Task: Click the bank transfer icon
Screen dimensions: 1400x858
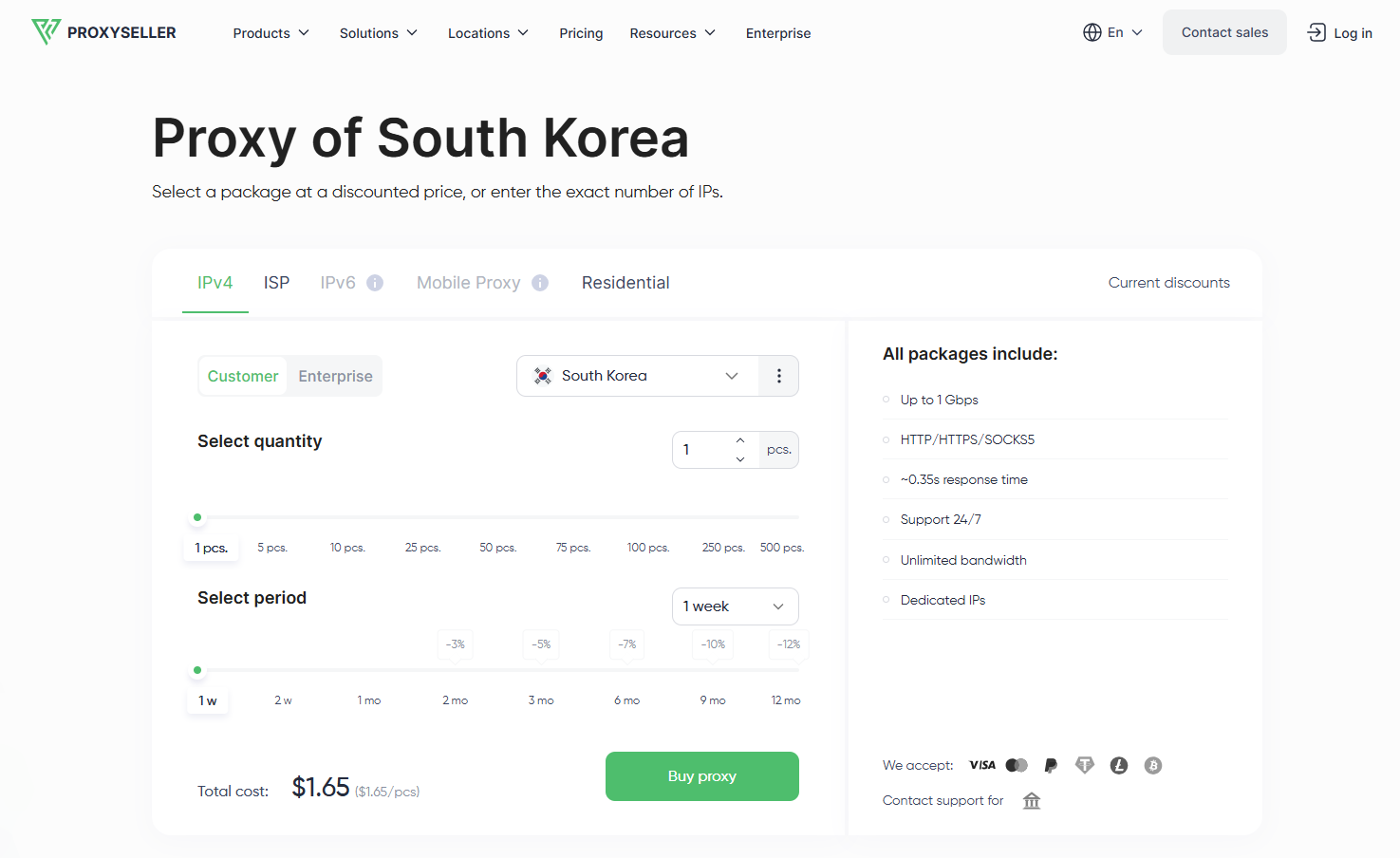Action: (x=1032, y=801)
